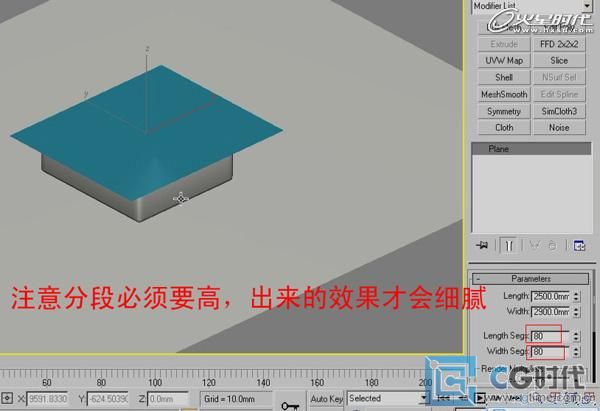The width and height of the screenshot is (600, 411).
Task: Click frame 120 on the timeline
Action: pos(209,382)
